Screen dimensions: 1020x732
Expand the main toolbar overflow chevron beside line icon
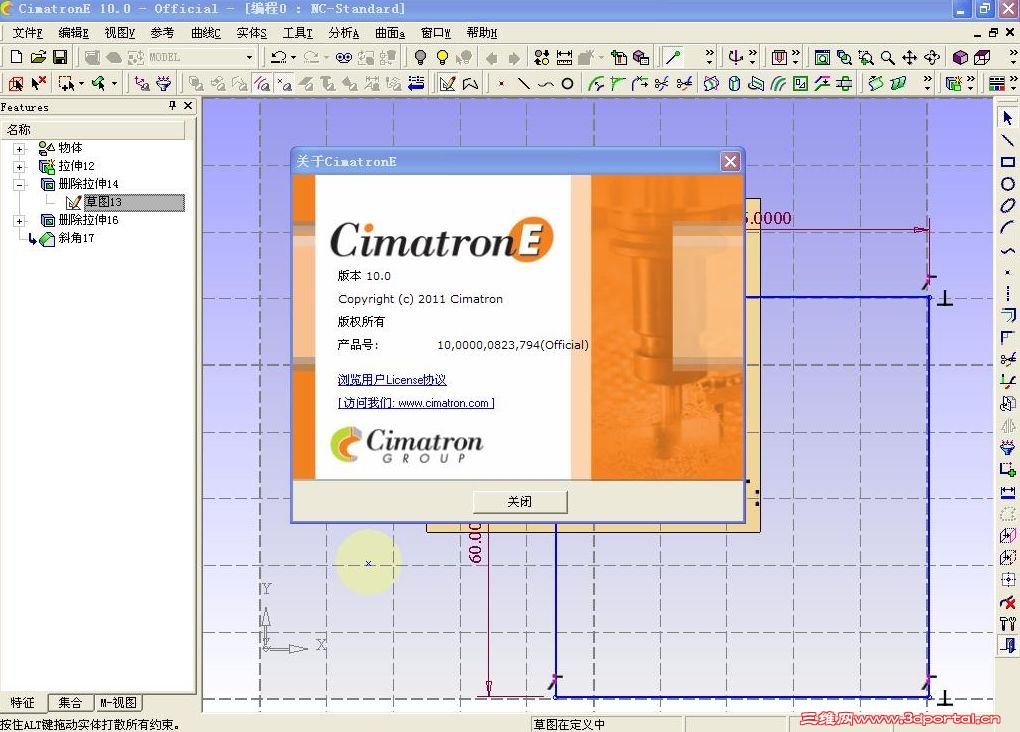tap(710, 57)
